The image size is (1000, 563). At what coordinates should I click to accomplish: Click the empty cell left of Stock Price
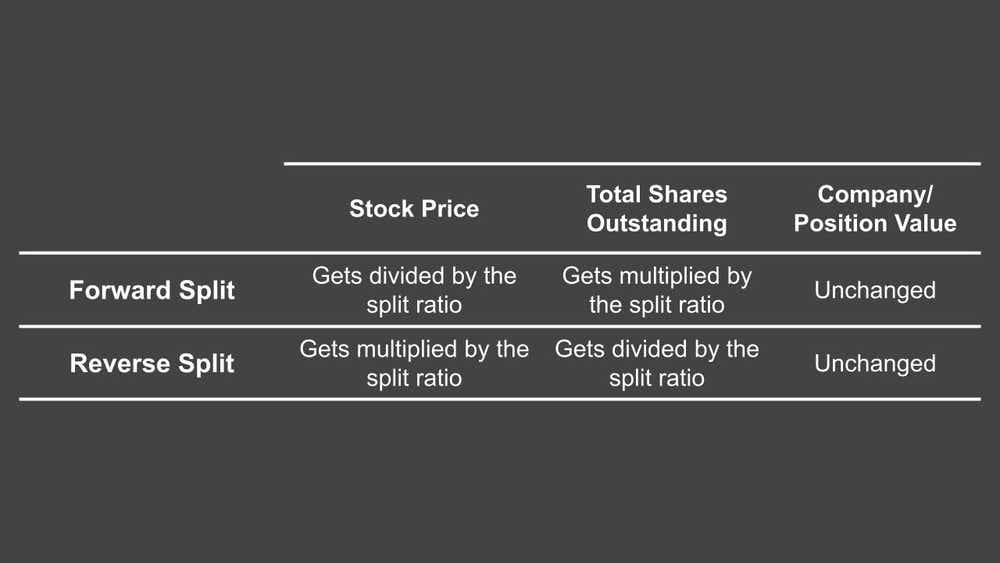click(152, 209)
